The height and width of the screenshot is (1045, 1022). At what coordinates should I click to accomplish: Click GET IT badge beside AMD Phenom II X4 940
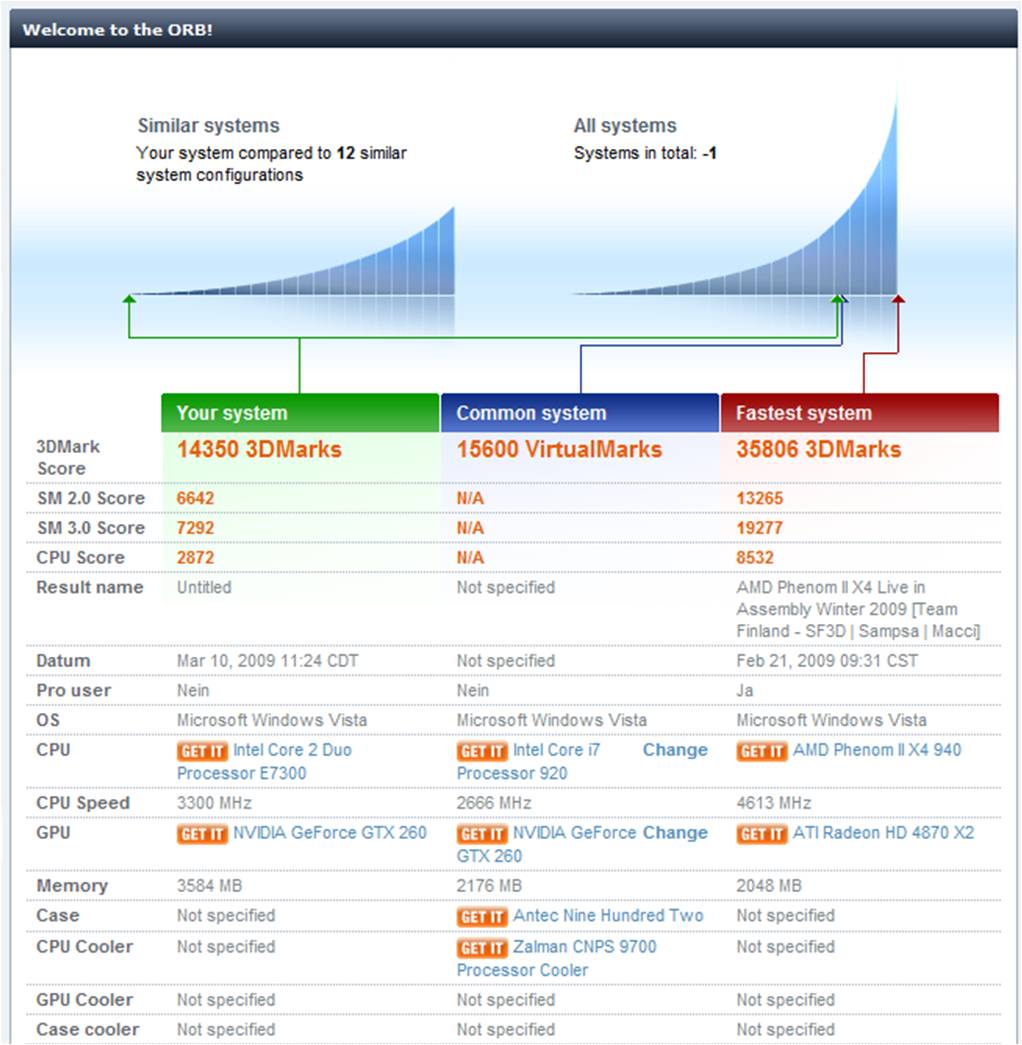[x=762, y=751]
